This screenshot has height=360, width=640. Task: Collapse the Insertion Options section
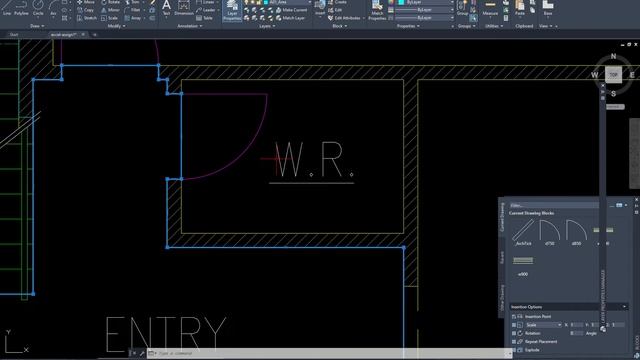tap(624, 307)
